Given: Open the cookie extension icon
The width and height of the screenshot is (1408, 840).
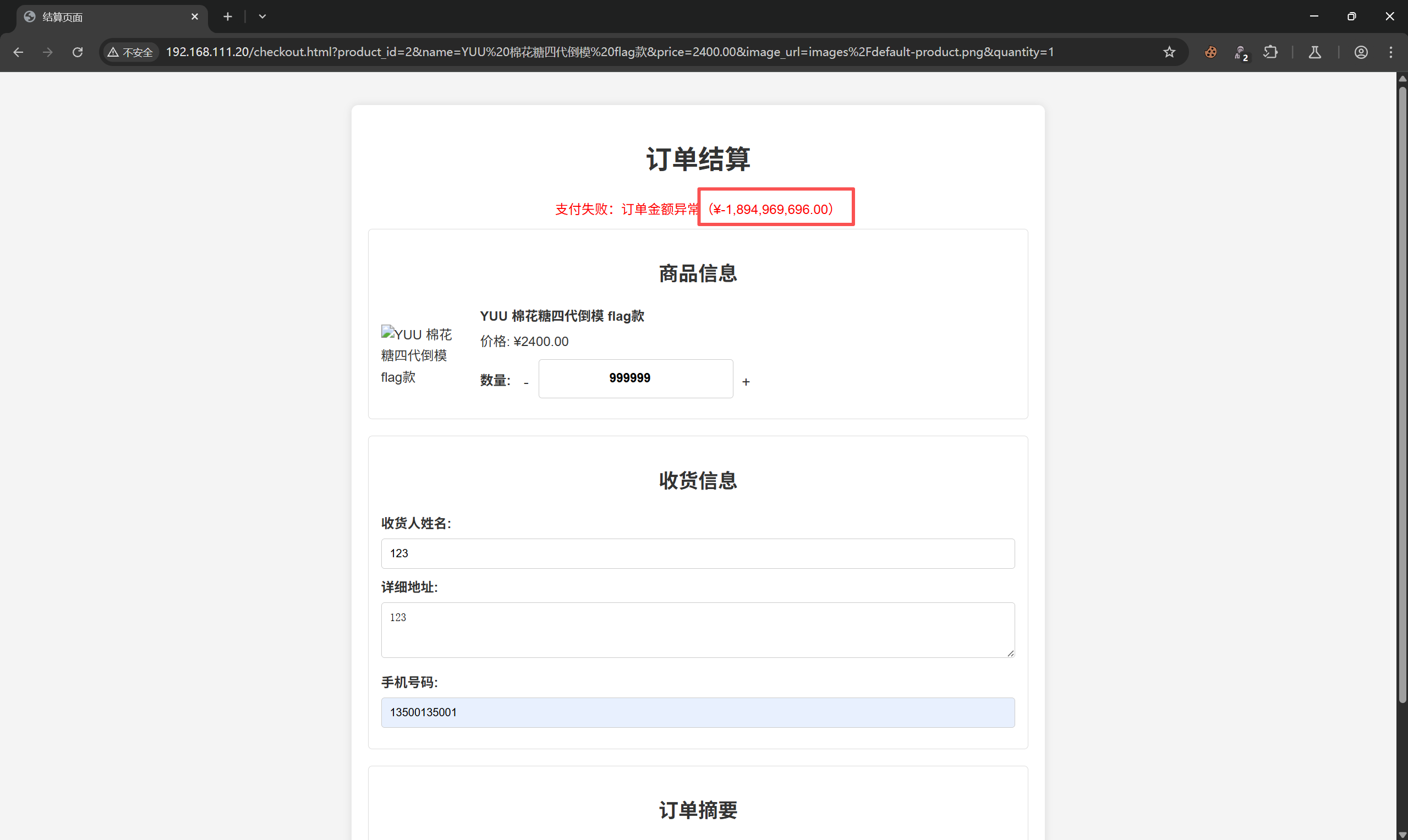Looking at the screenshot, I should coord(1210,52).
